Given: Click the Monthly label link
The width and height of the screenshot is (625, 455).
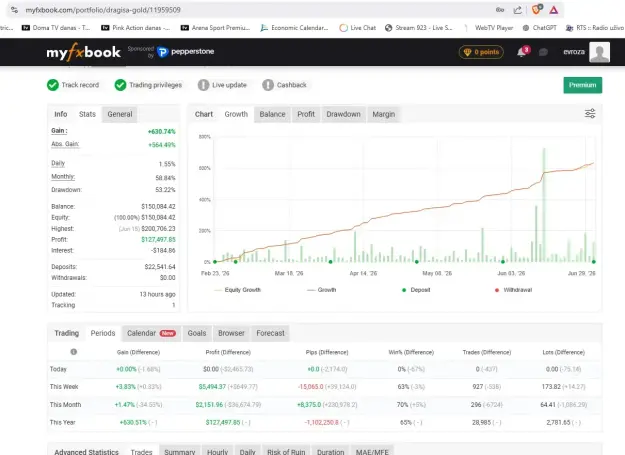Looking at the screenshot, I should [x=63, y=177].
